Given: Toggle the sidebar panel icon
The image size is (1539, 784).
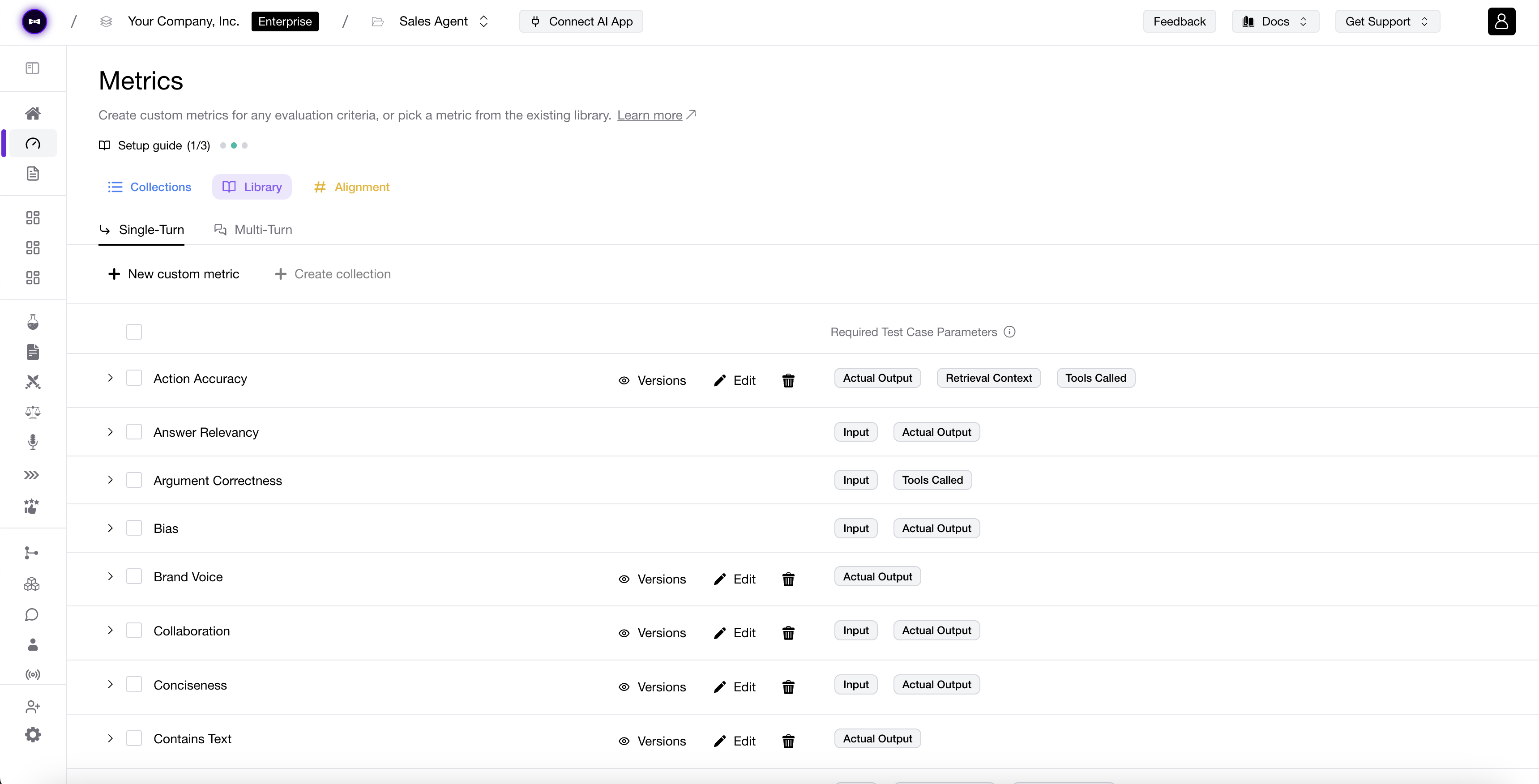Looking at the screenshot, I should (x=33, y=68).
